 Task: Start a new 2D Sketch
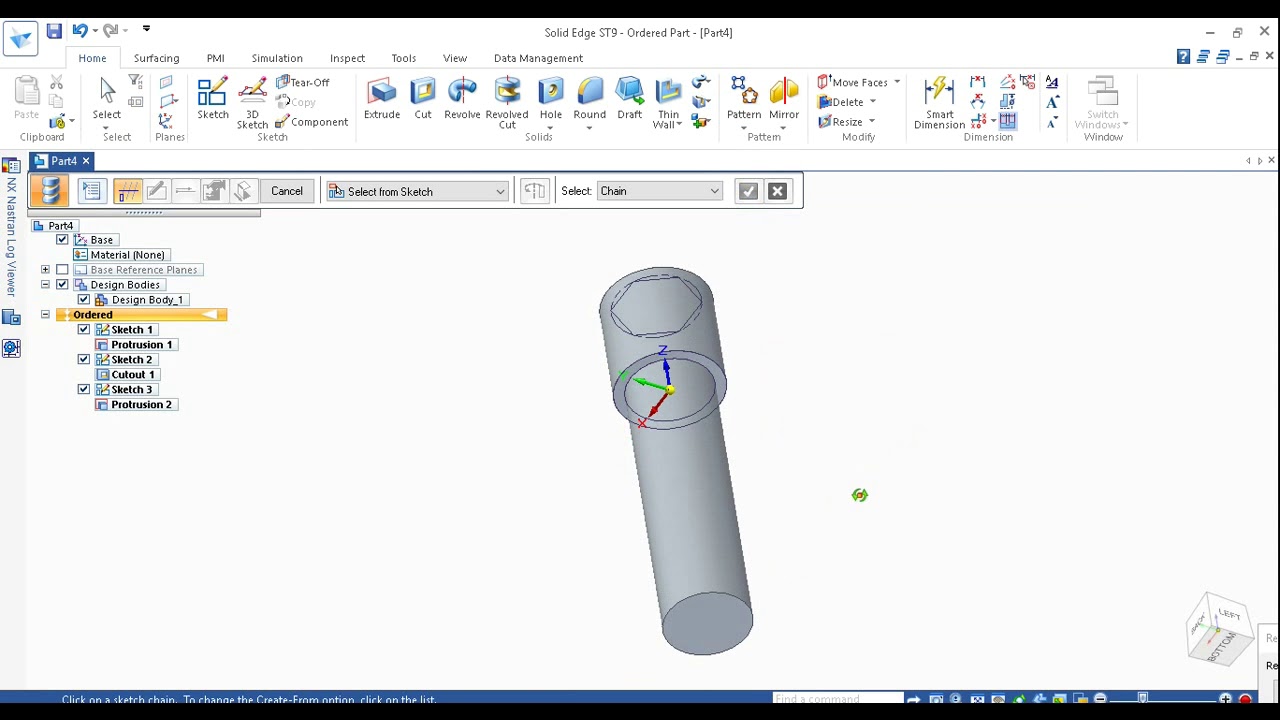tap(213, 98)
